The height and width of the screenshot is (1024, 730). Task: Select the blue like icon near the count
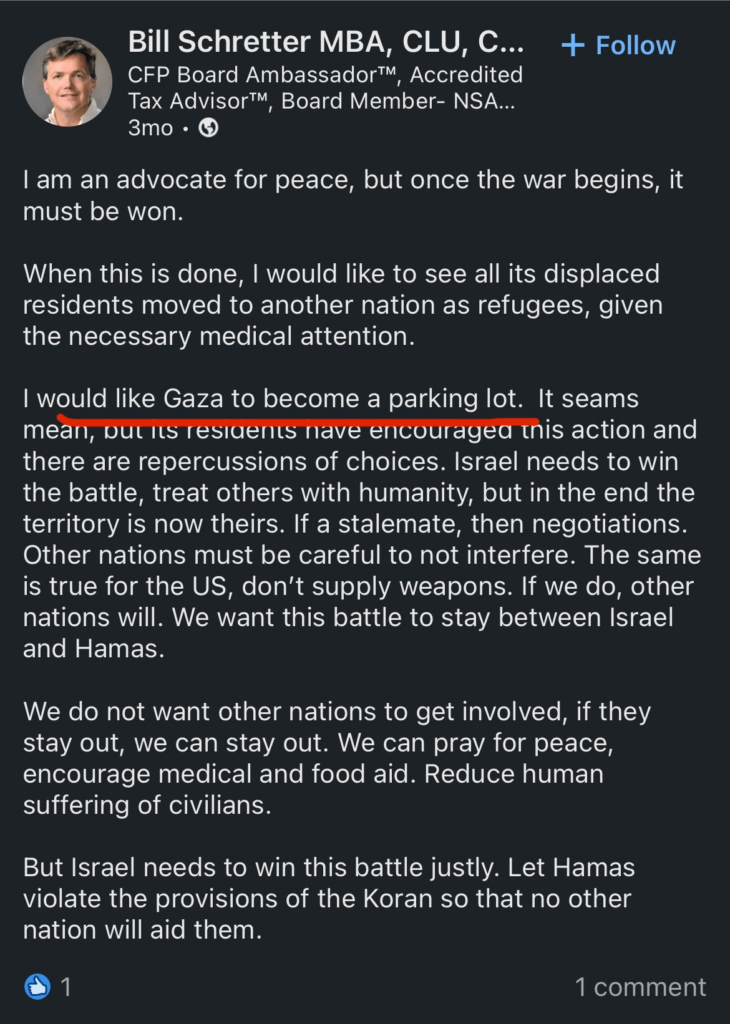[x=38, y=987]
